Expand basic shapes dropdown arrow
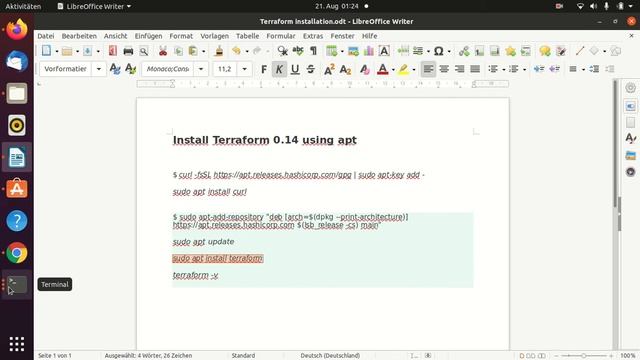Viewport: 640px width, 360px height. (604, 51)
